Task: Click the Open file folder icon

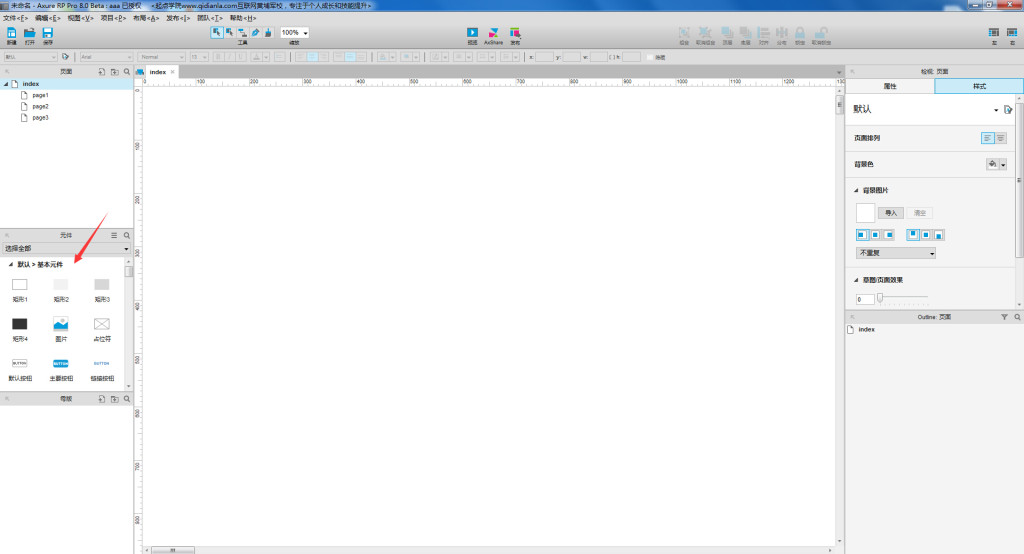Action: 29,33
